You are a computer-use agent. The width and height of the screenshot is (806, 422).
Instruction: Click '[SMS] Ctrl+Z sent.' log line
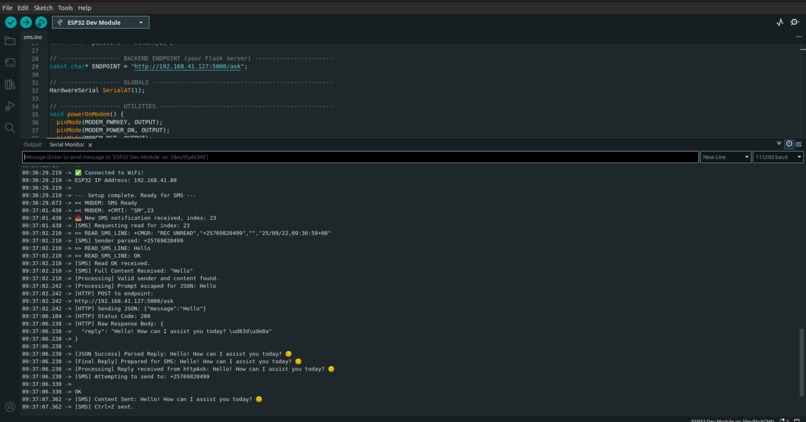[78, 407]
